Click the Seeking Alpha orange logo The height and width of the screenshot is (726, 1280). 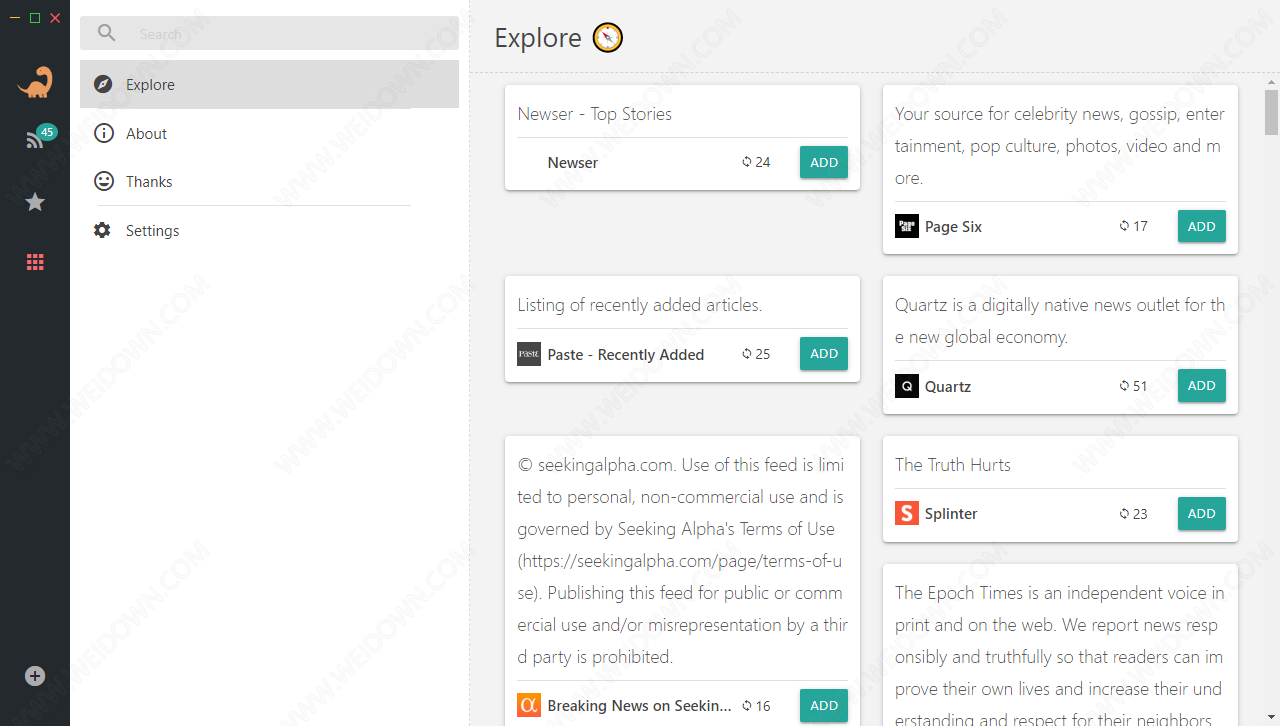click(529, 705)
